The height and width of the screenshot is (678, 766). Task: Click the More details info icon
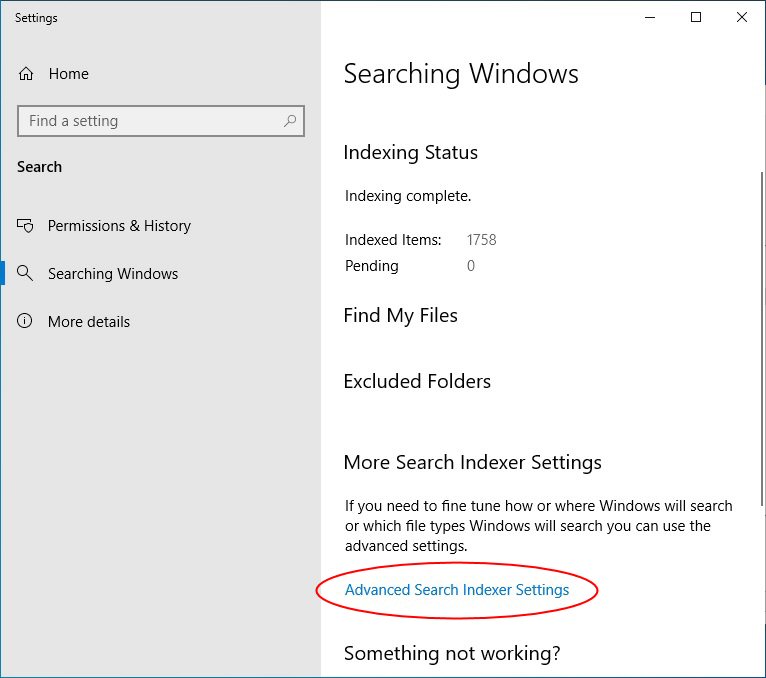pyautogui.click(x=24, y=321)
